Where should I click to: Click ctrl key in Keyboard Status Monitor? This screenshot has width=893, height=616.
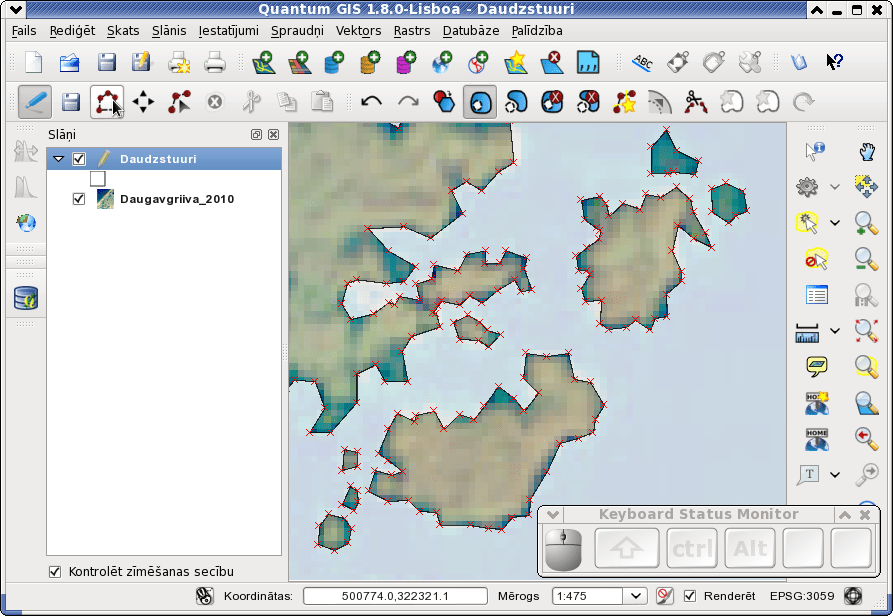[x=692, y=548]
